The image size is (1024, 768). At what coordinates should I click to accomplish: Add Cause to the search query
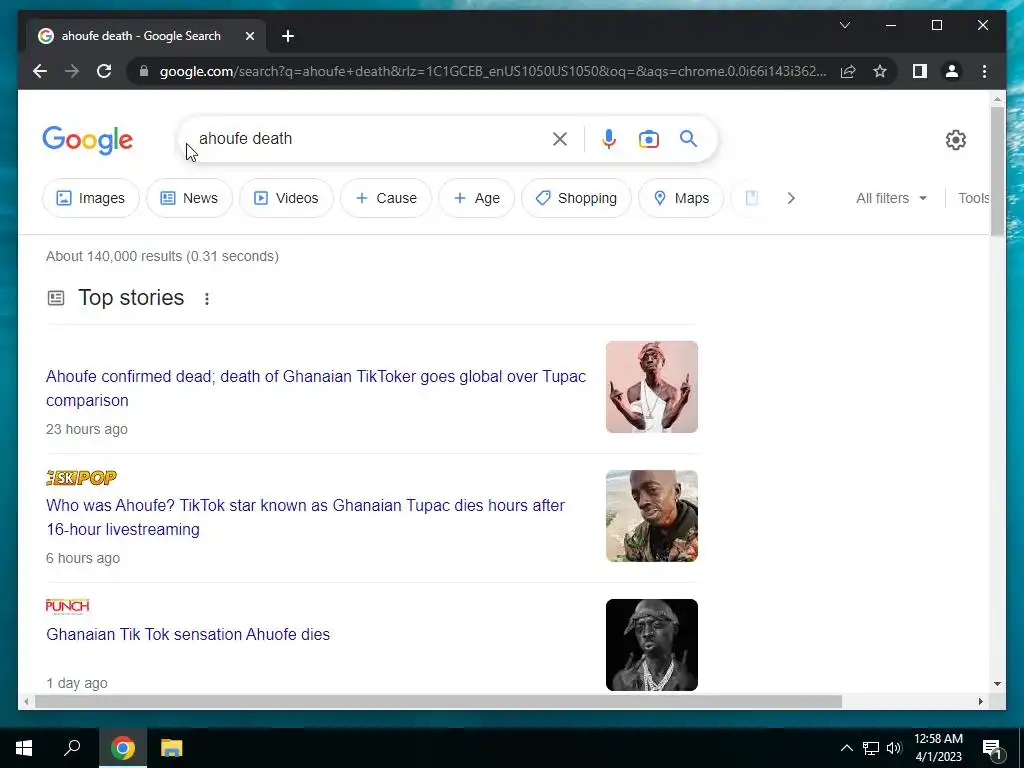(x=386, y=198)
